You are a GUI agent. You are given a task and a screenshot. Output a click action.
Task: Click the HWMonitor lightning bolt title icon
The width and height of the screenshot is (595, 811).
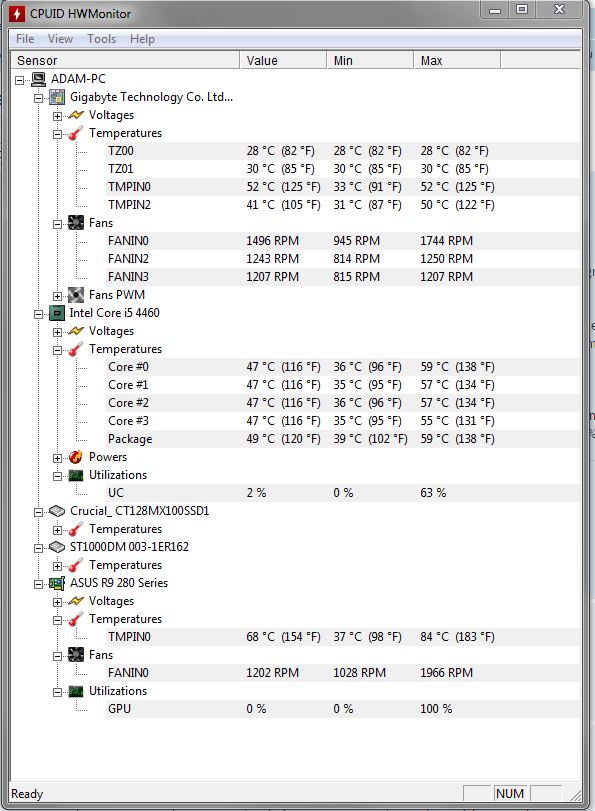coord(17,13)
